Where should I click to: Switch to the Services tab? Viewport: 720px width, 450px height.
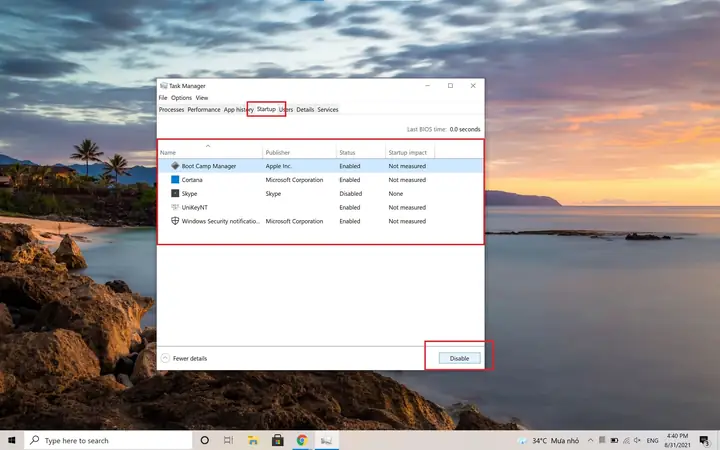[x=328, y=110]
